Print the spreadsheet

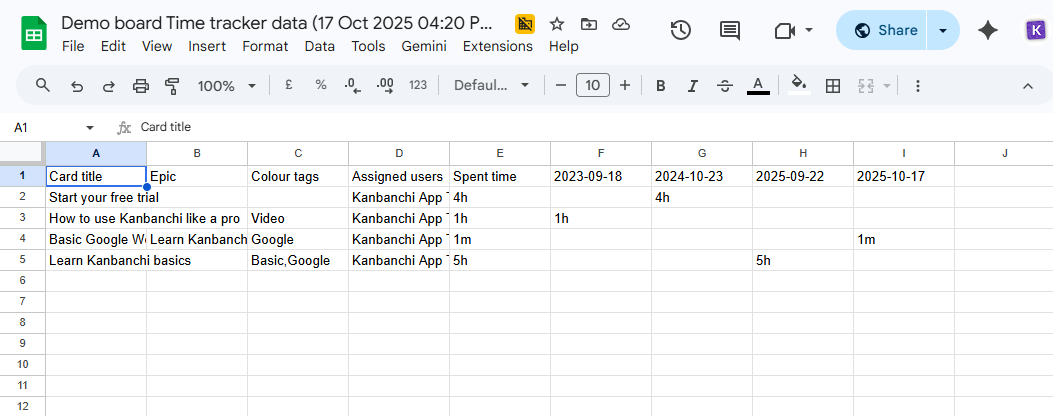pyautogui.click(x=140, y=85)
